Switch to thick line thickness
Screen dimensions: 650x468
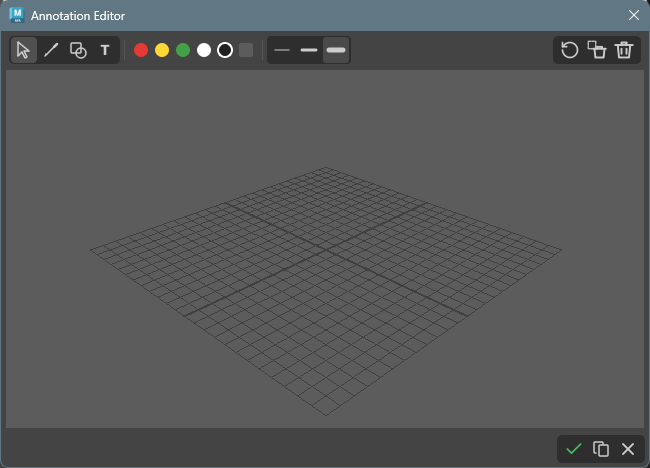[336, 50]
